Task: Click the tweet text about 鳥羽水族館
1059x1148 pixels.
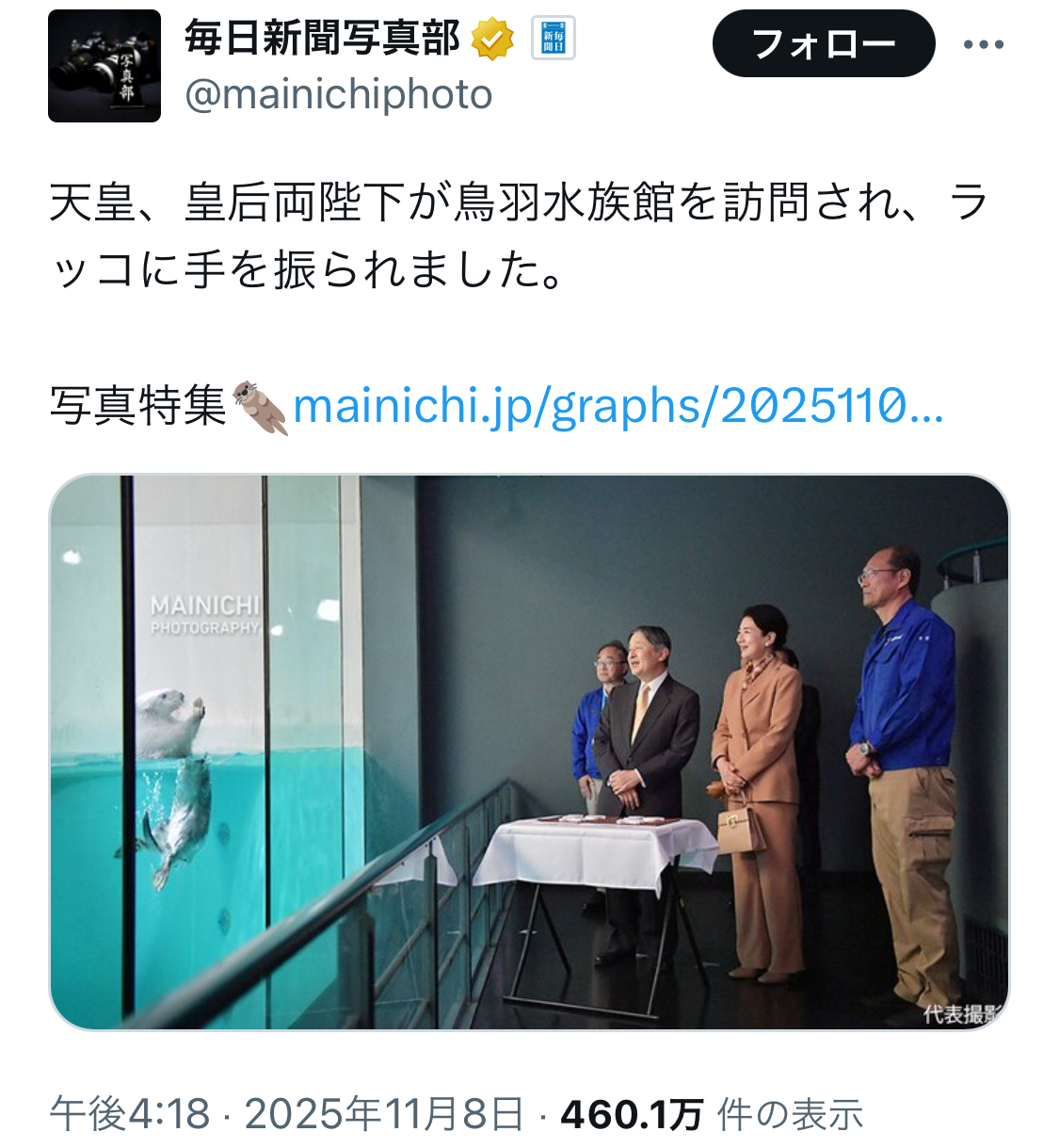Action: point(519,236)
